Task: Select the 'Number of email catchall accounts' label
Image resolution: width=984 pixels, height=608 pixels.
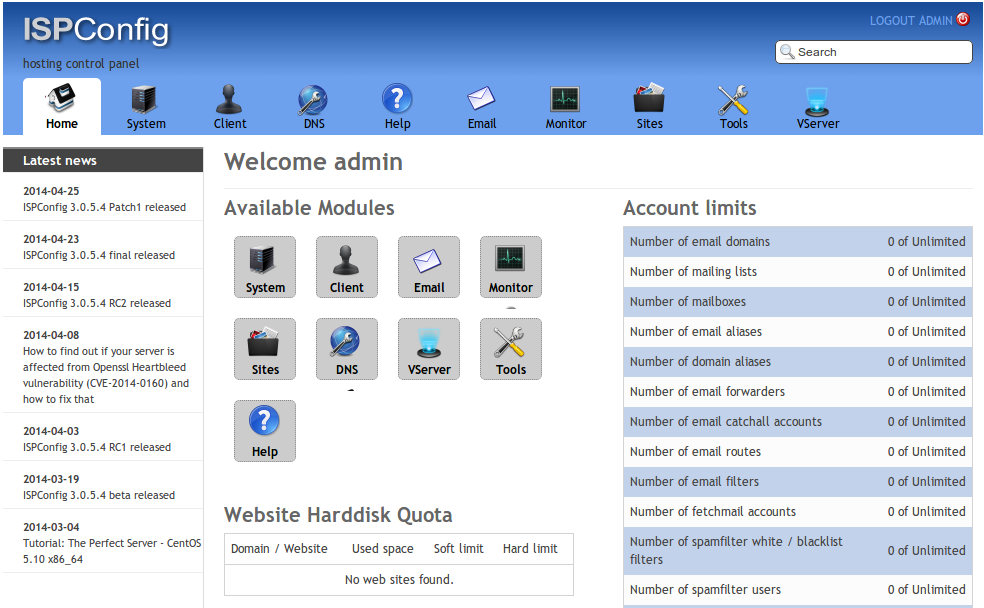Action: (x=726, y=422)
